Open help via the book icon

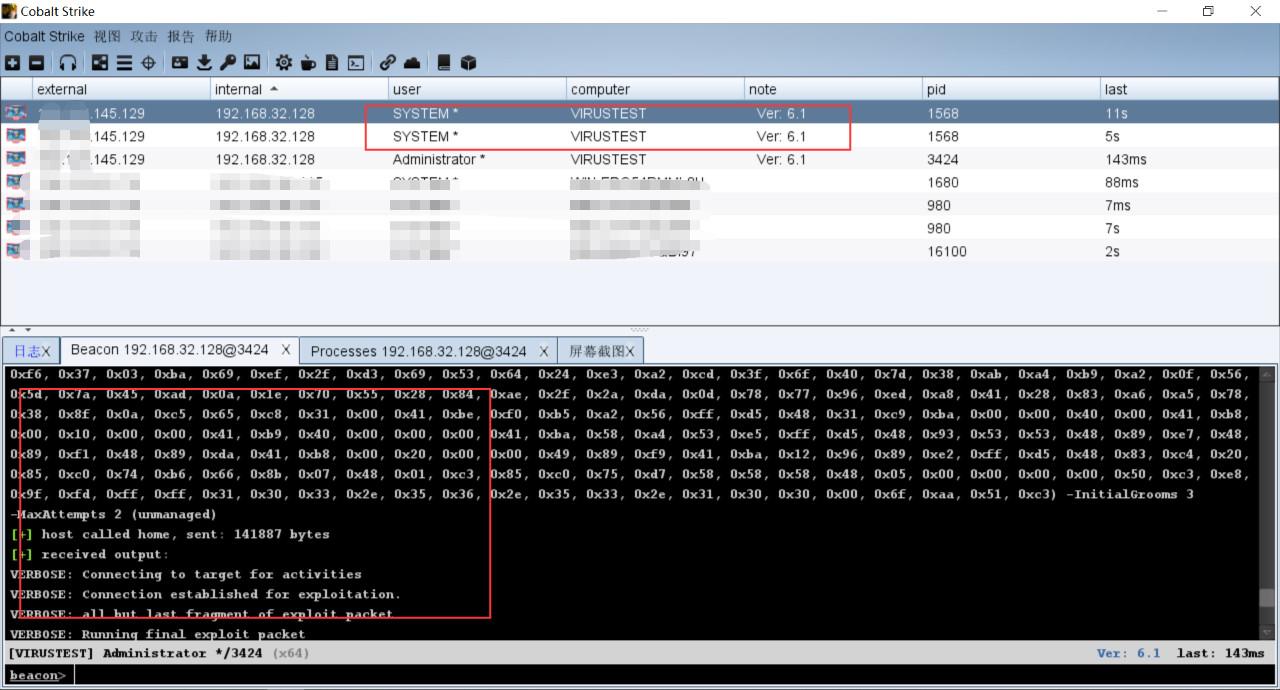[444, 63]
